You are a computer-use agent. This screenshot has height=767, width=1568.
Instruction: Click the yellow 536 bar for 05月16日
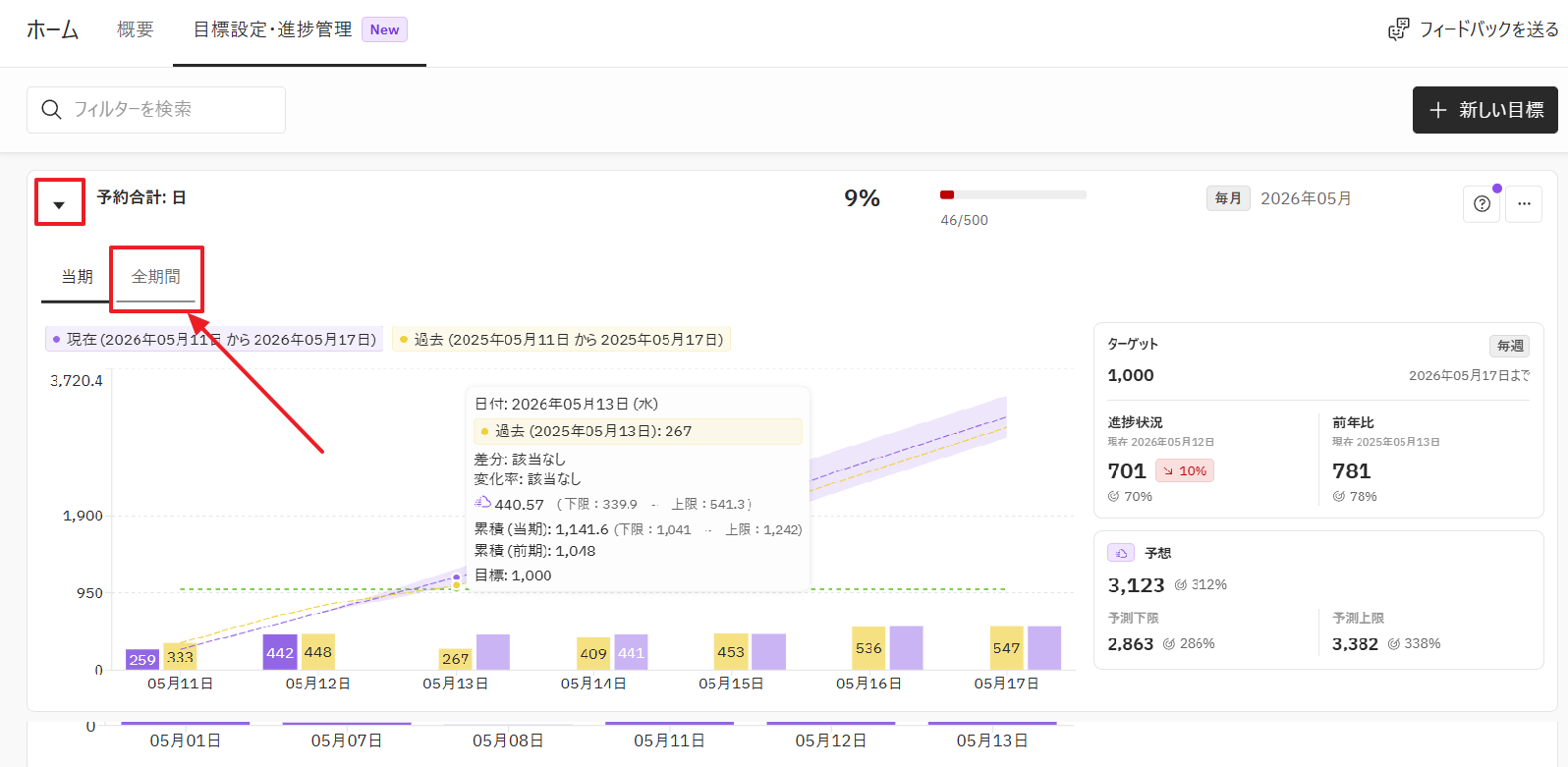tap(868, 648)
